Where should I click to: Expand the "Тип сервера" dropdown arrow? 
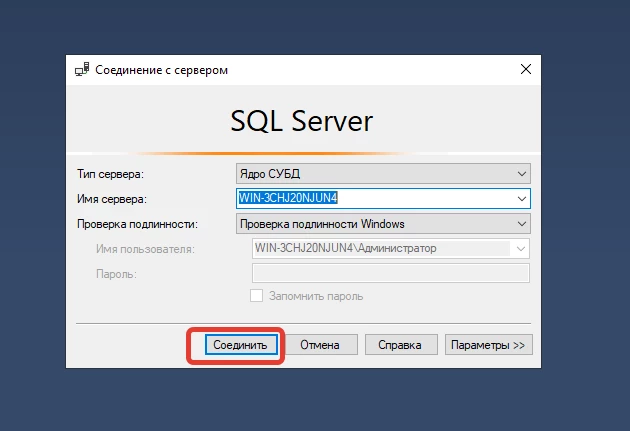[520, 173]
